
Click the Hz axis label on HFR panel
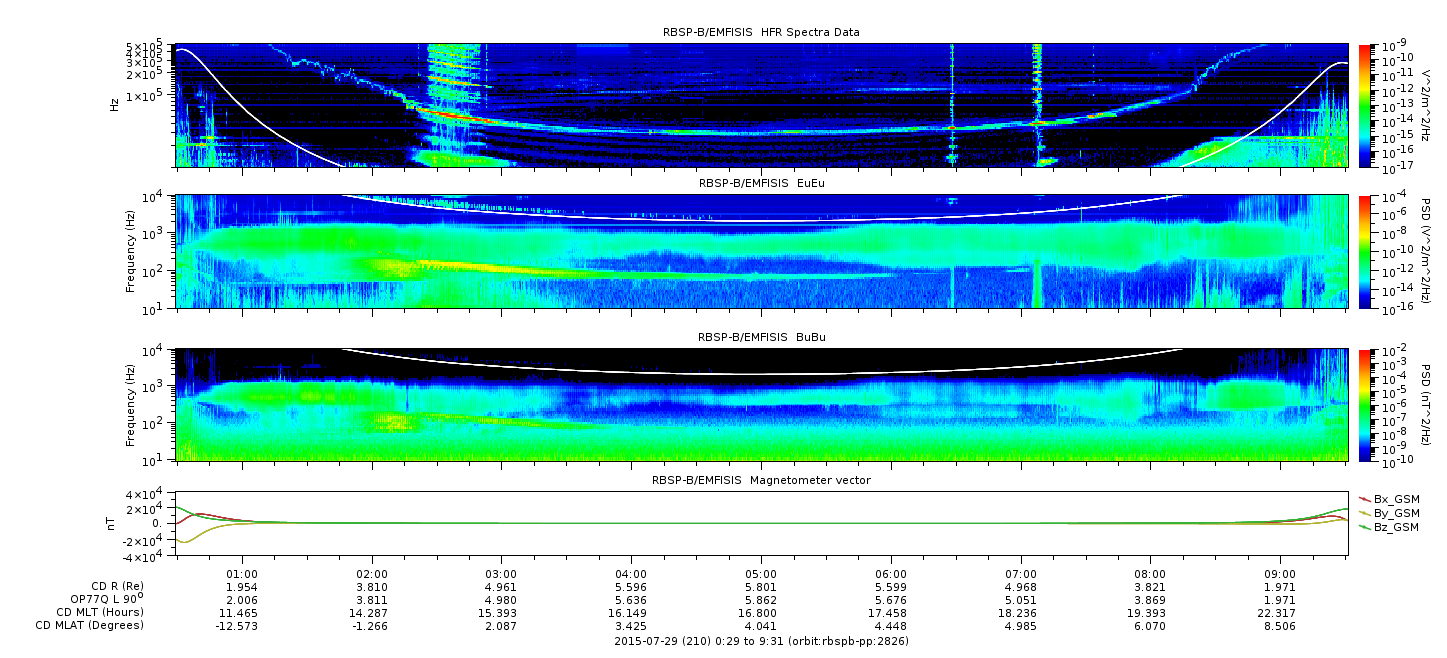tap(116, 103)
